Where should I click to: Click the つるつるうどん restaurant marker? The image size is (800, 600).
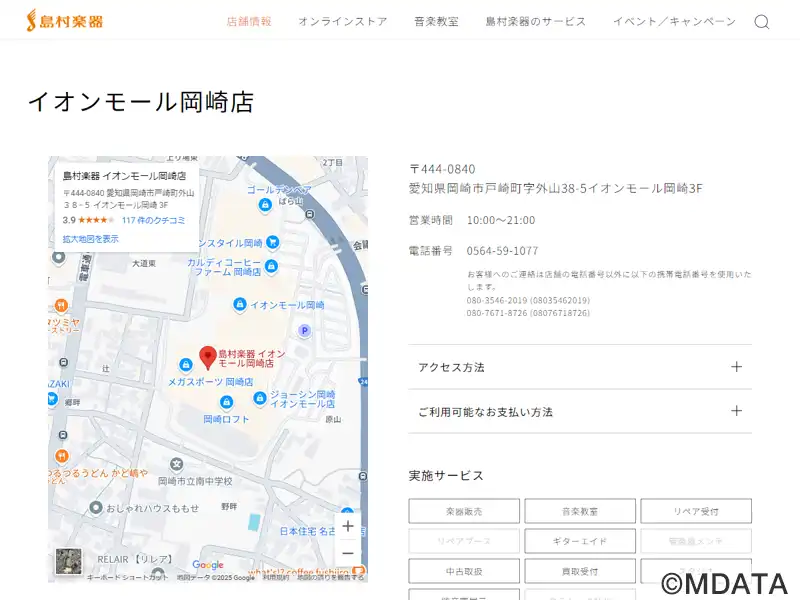(62, 456)
